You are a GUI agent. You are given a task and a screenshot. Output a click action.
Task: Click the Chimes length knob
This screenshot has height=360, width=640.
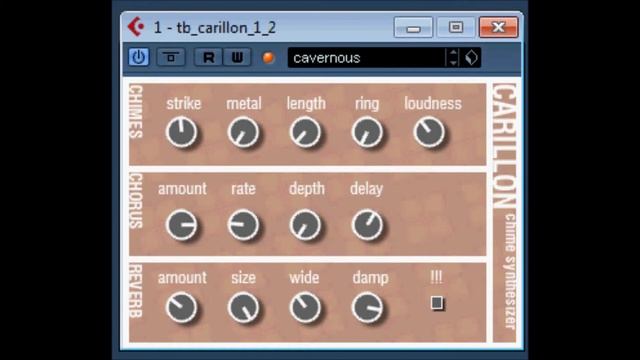pos(305,132)
